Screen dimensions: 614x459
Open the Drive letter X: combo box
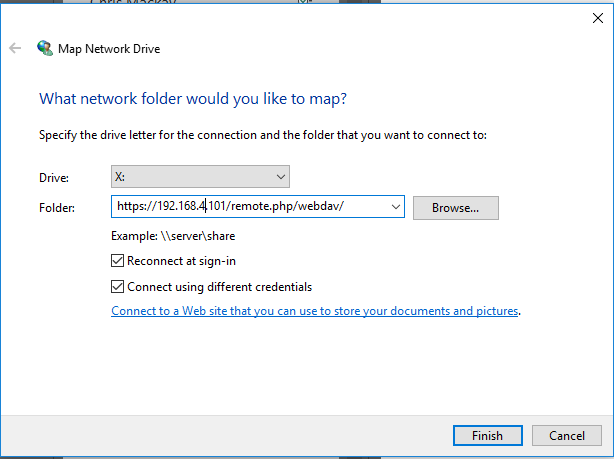200,177
